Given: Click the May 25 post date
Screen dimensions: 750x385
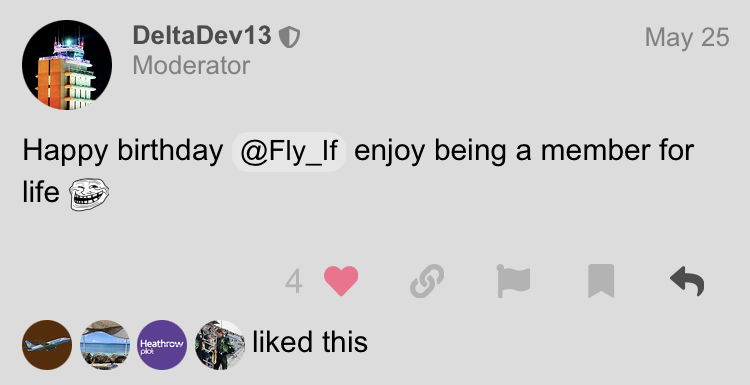Looking at the screenshot, I should coord(687,37).
